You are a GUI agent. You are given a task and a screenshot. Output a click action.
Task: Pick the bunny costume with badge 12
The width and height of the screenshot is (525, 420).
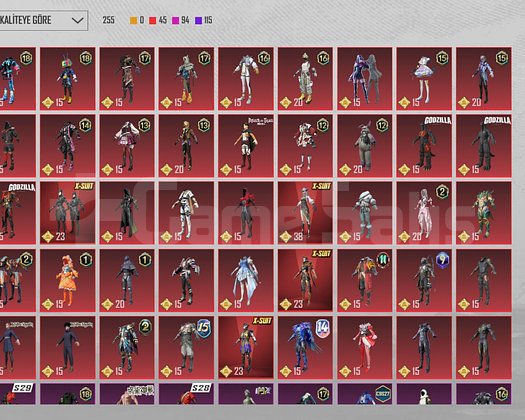point(365,146)
